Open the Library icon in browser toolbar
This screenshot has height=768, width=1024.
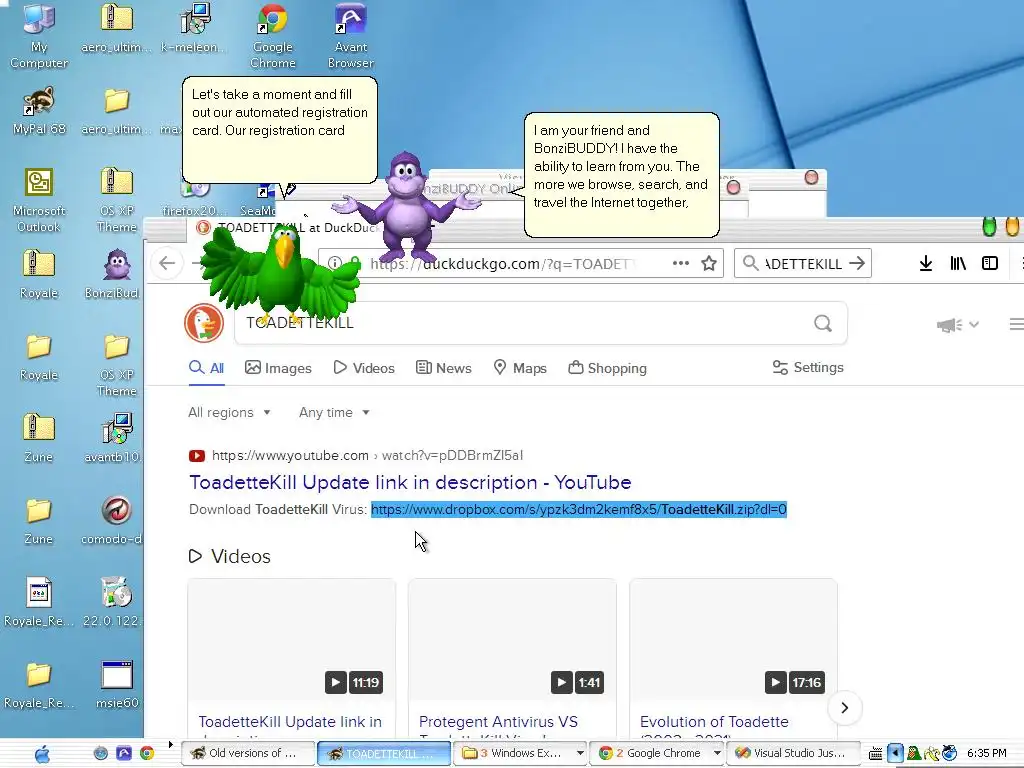957,263
